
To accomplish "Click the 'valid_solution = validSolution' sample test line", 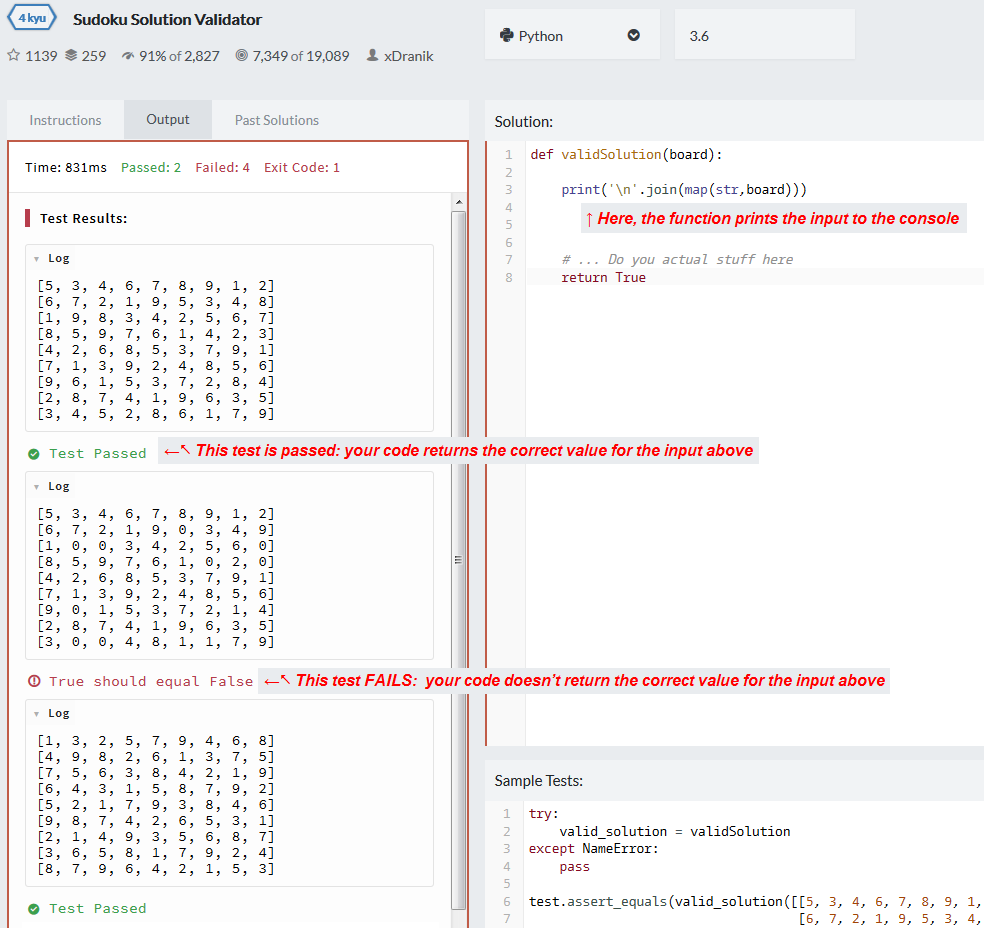I will point(675,832).
